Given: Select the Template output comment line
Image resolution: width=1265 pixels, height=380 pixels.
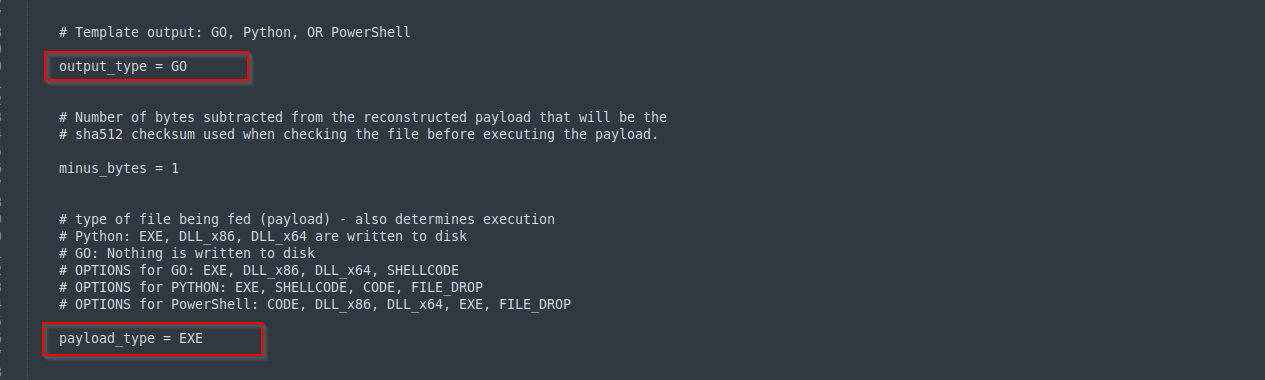Looking at the screenshot, I should click(235, 32).
